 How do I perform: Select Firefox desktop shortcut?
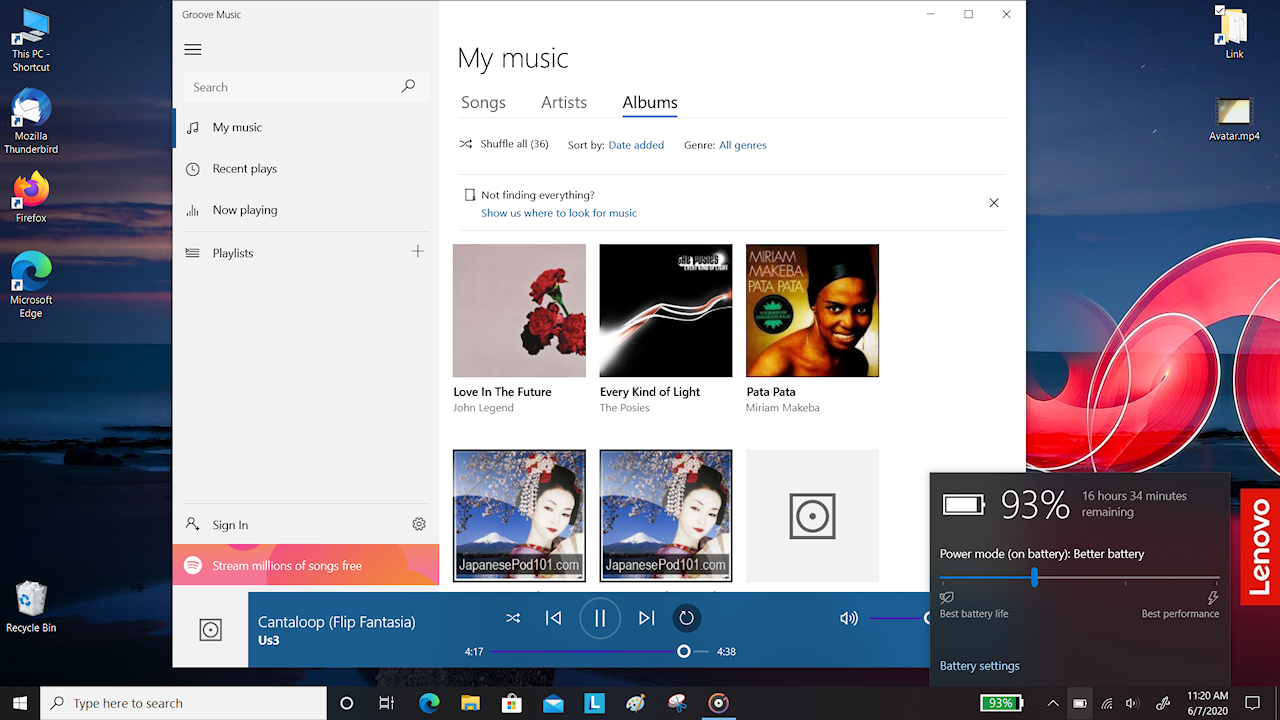(x=31, y=196)
